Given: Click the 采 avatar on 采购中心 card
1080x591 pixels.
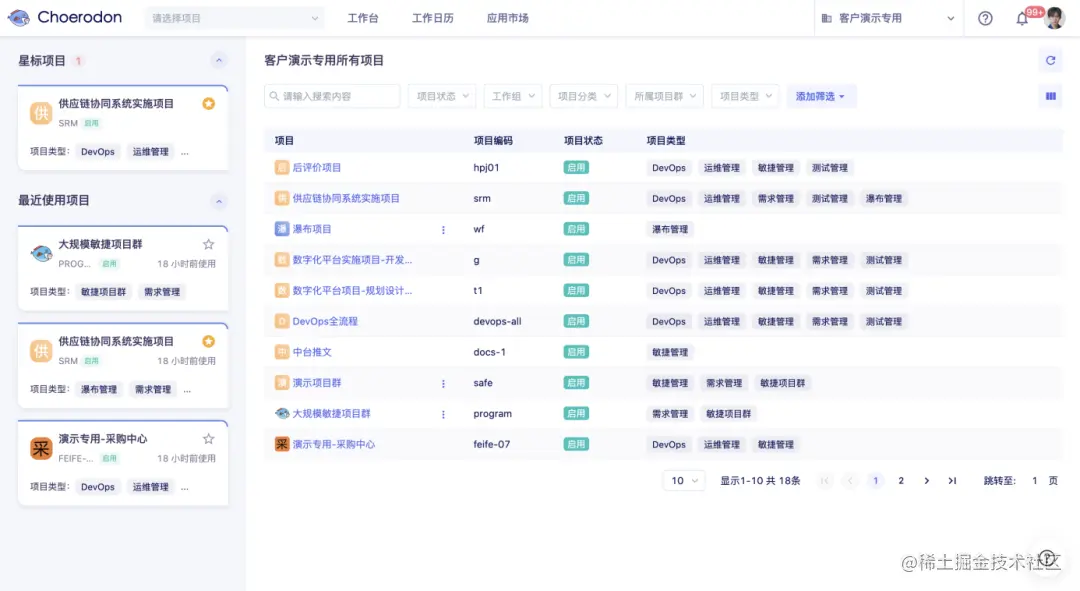Looking at the screenshot, I should tap(41, 448).
